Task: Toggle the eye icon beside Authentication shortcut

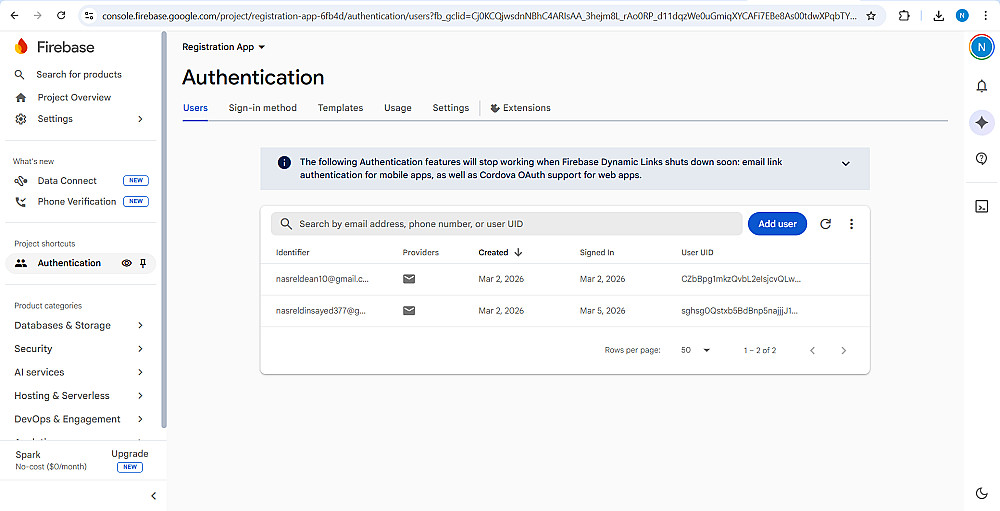Action: pos(127,263)
